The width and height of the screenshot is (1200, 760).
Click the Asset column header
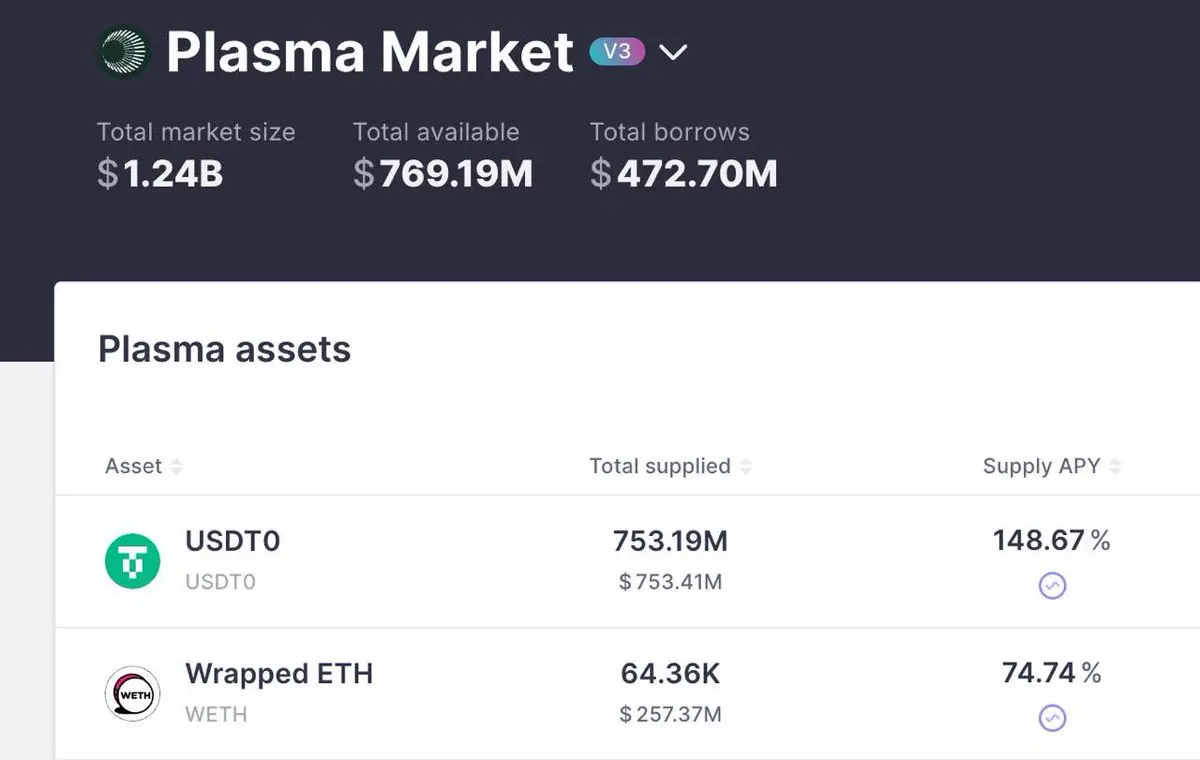coord(133,466)
